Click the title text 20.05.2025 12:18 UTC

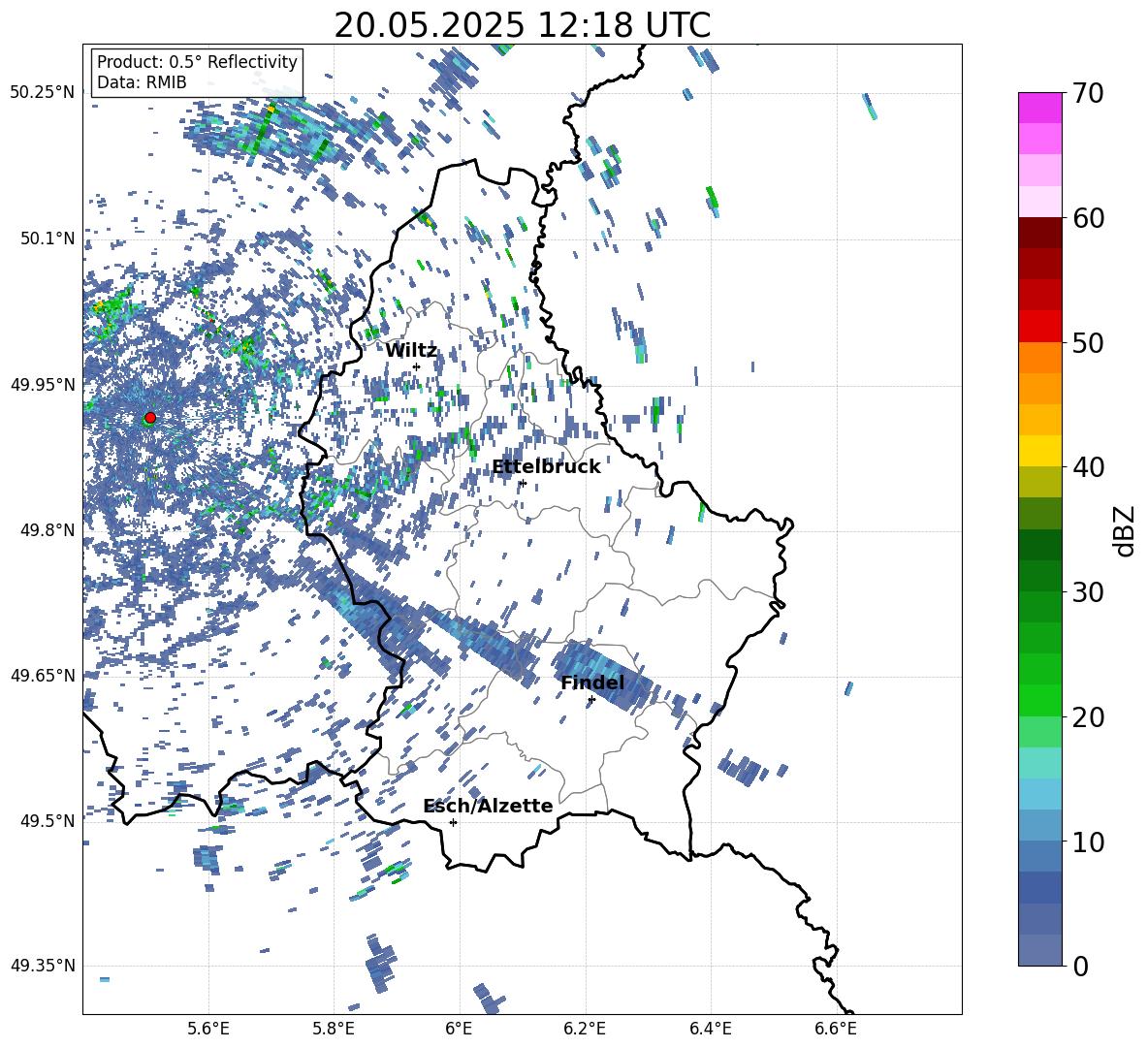[x=522, y=25]
